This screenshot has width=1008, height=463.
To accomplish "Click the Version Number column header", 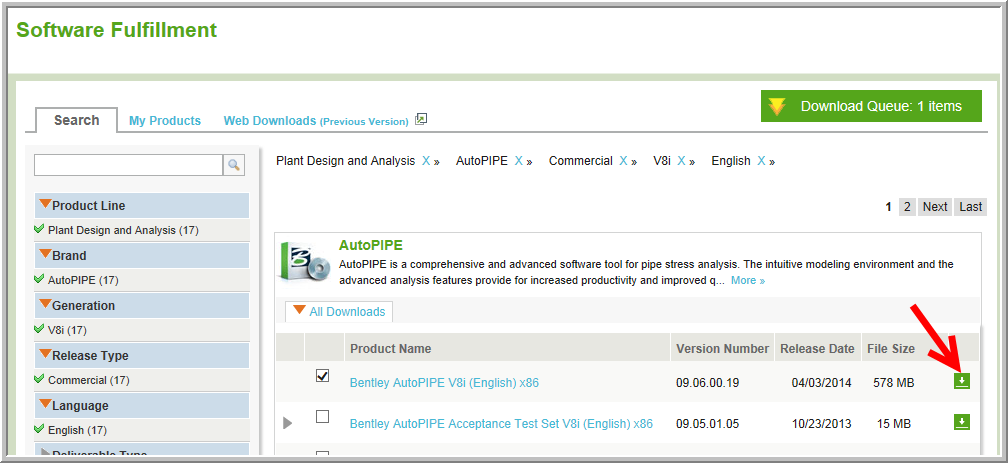I will click(x=723, y=349).
